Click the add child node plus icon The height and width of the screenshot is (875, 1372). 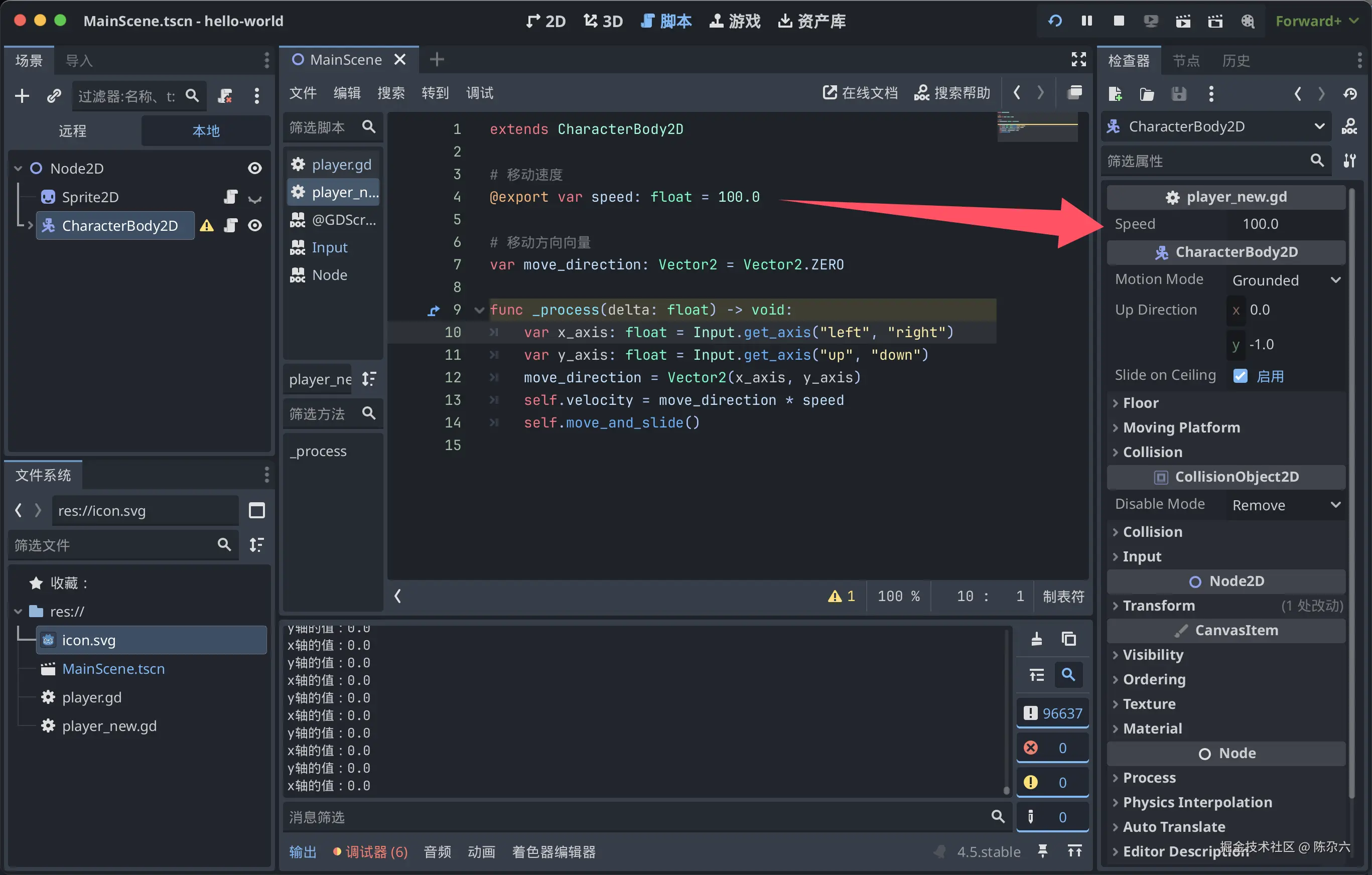(x=22, y=96)
